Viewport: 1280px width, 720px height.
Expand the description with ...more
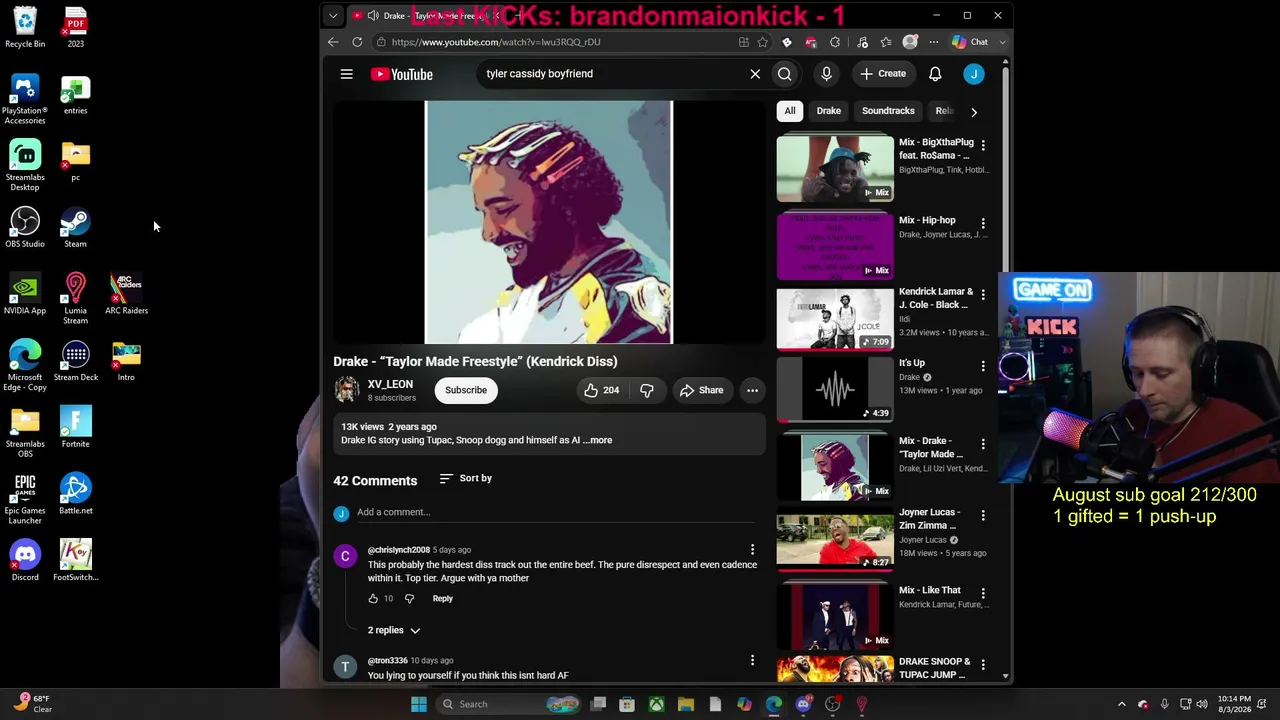(597, 440)
